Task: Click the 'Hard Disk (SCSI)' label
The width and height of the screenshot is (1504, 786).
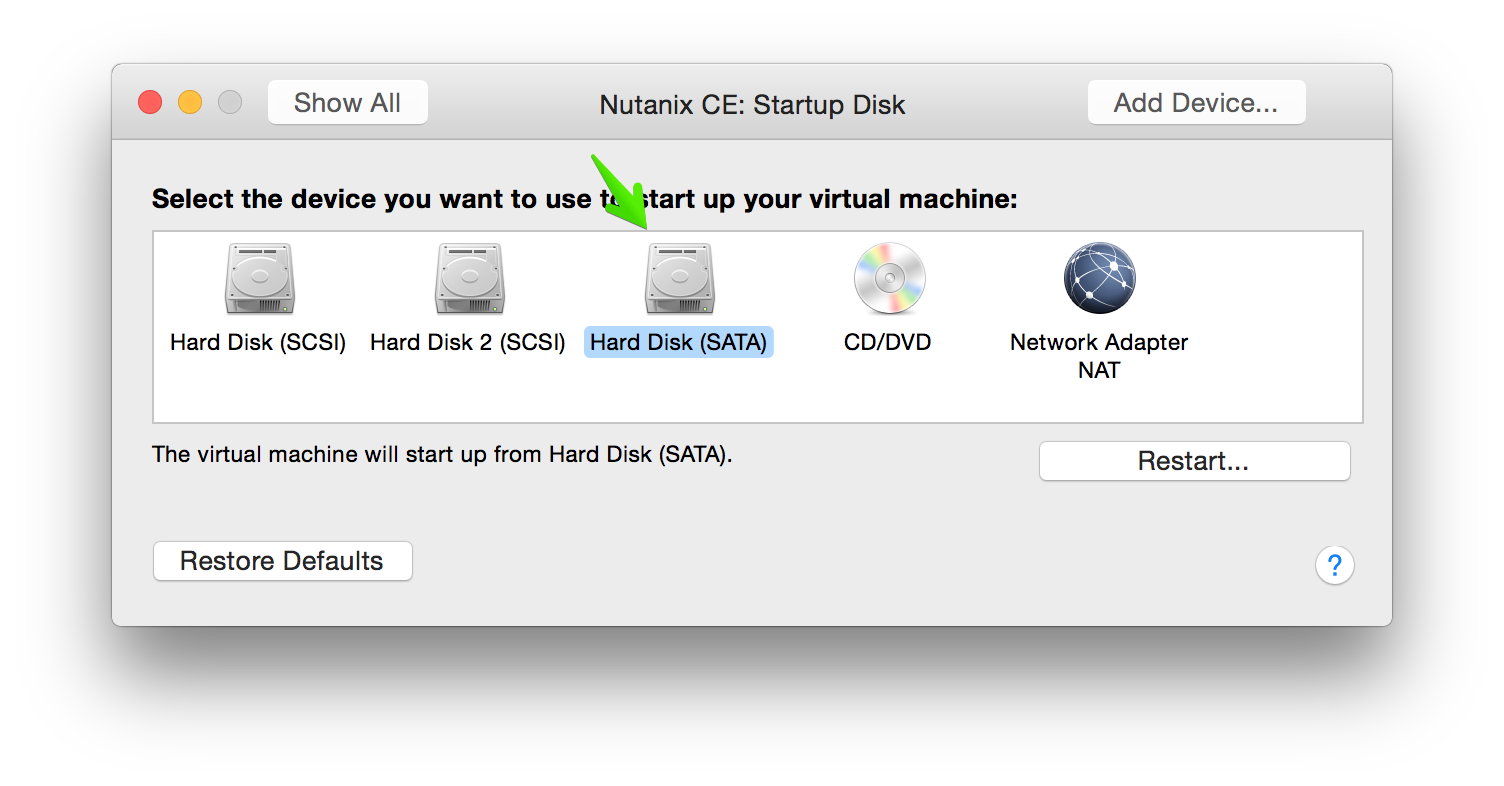Action: (x=258, y=342)
